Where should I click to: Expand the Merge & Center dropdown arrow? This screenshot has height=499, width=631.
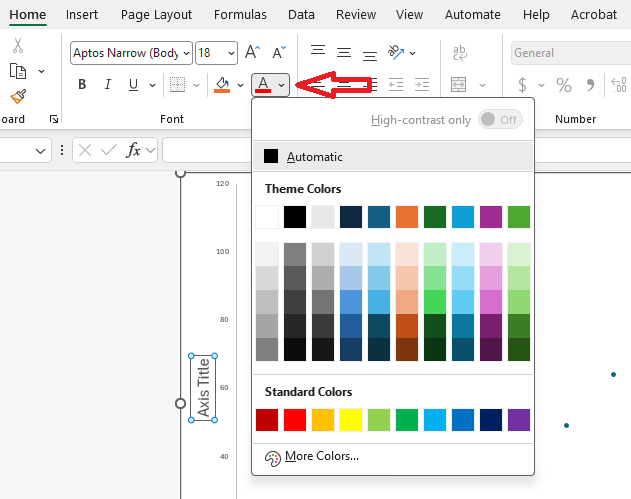pyautogui.click(x=483, y=85)
